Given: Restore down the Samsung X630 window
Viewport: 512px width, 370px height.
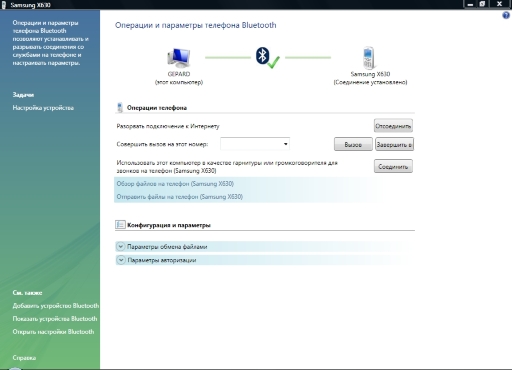Looking at the screenshot, I should tap(482, 4).
